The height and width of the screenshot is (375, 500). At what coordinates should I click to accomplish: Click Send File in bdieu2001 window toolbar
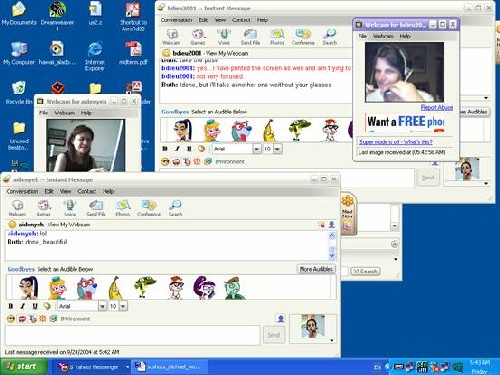(x=250, y=37)
